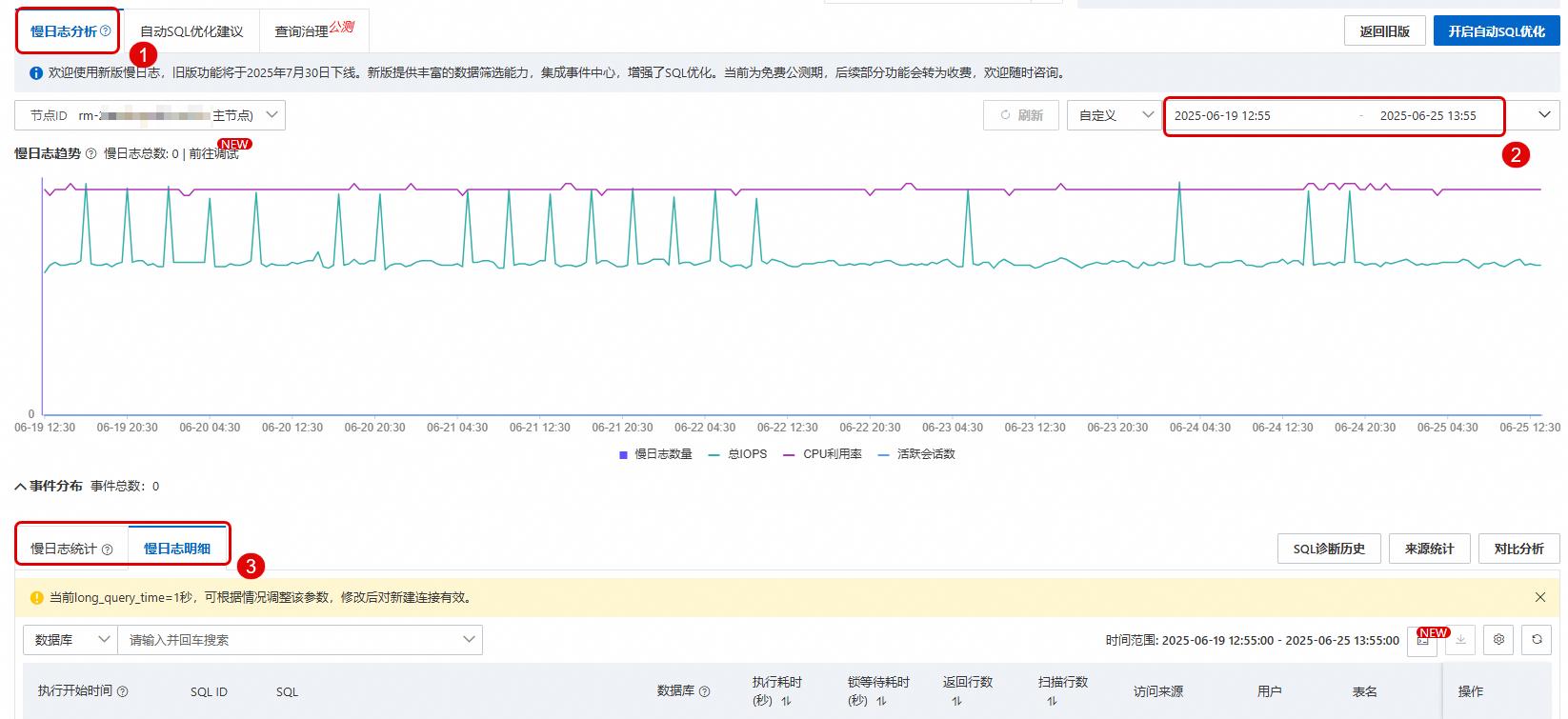Click the 操作 column header
Viewport: 1568px width, 719px height.
1470,691
